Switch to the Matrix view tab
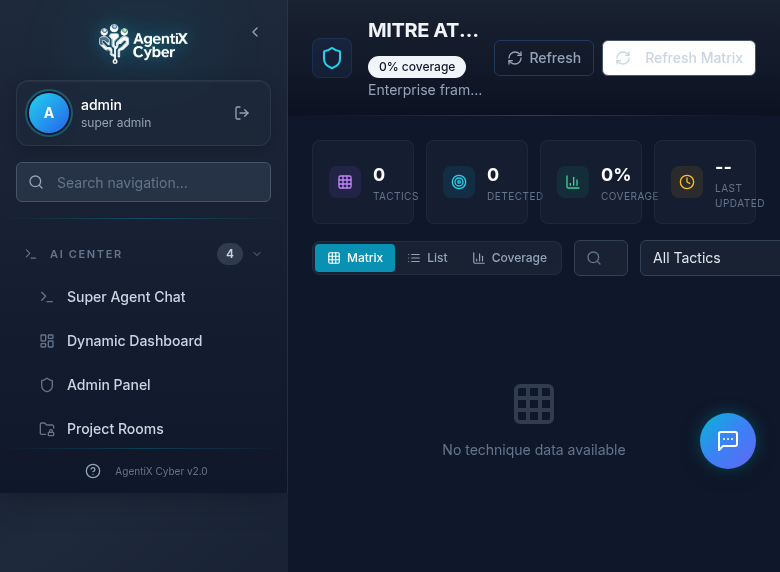This screenshot has width=780, height=572. click(x=355, y=258)
